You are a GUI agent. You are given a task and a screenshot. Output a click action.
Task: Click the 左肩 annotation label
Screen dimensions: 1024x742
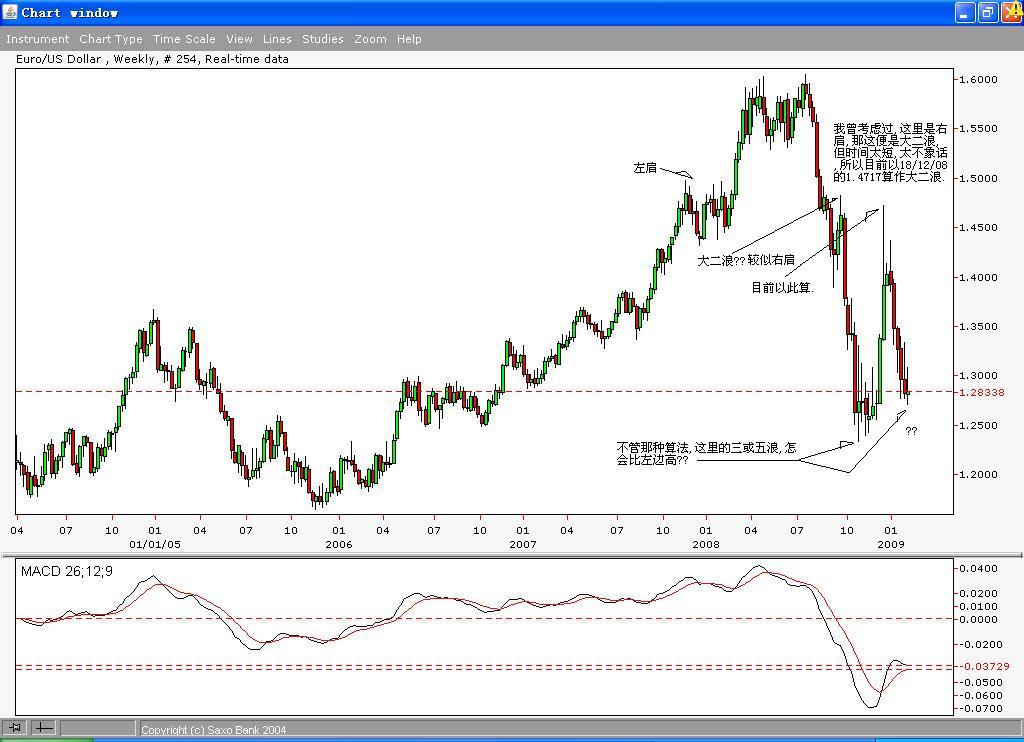[645, 168]
